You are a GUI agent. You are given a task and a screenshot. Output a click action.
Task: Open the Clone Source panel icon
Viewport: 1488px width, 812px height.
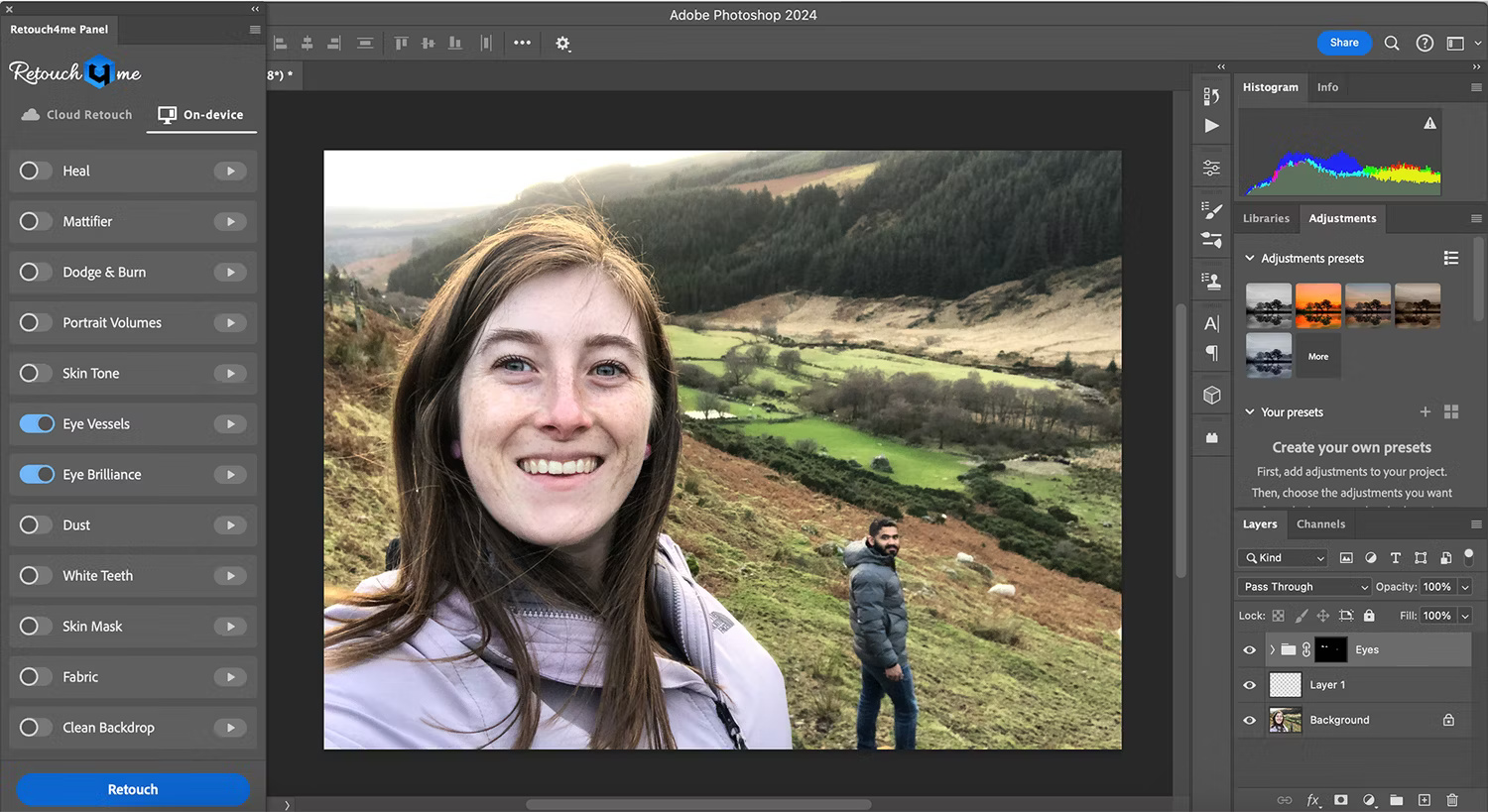(x=1210, y=281)
